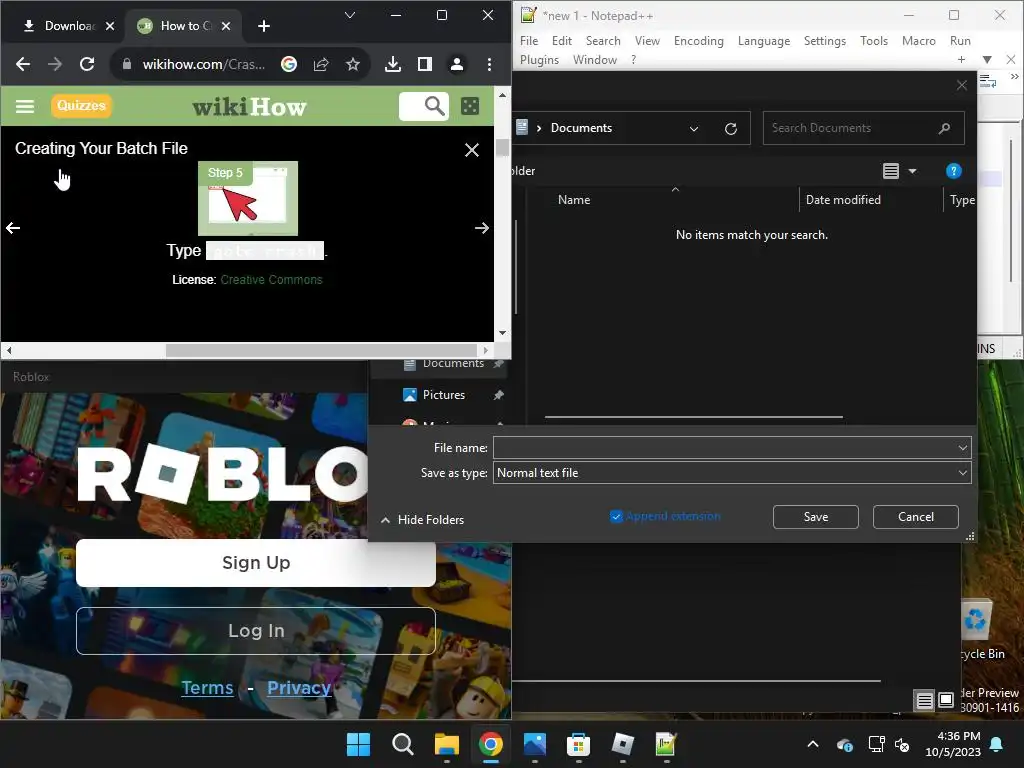Image resolution: width=1024 pixels, height=768 pixels.
Task: Open Chrome three-dot menu
Action: (489, 64)
